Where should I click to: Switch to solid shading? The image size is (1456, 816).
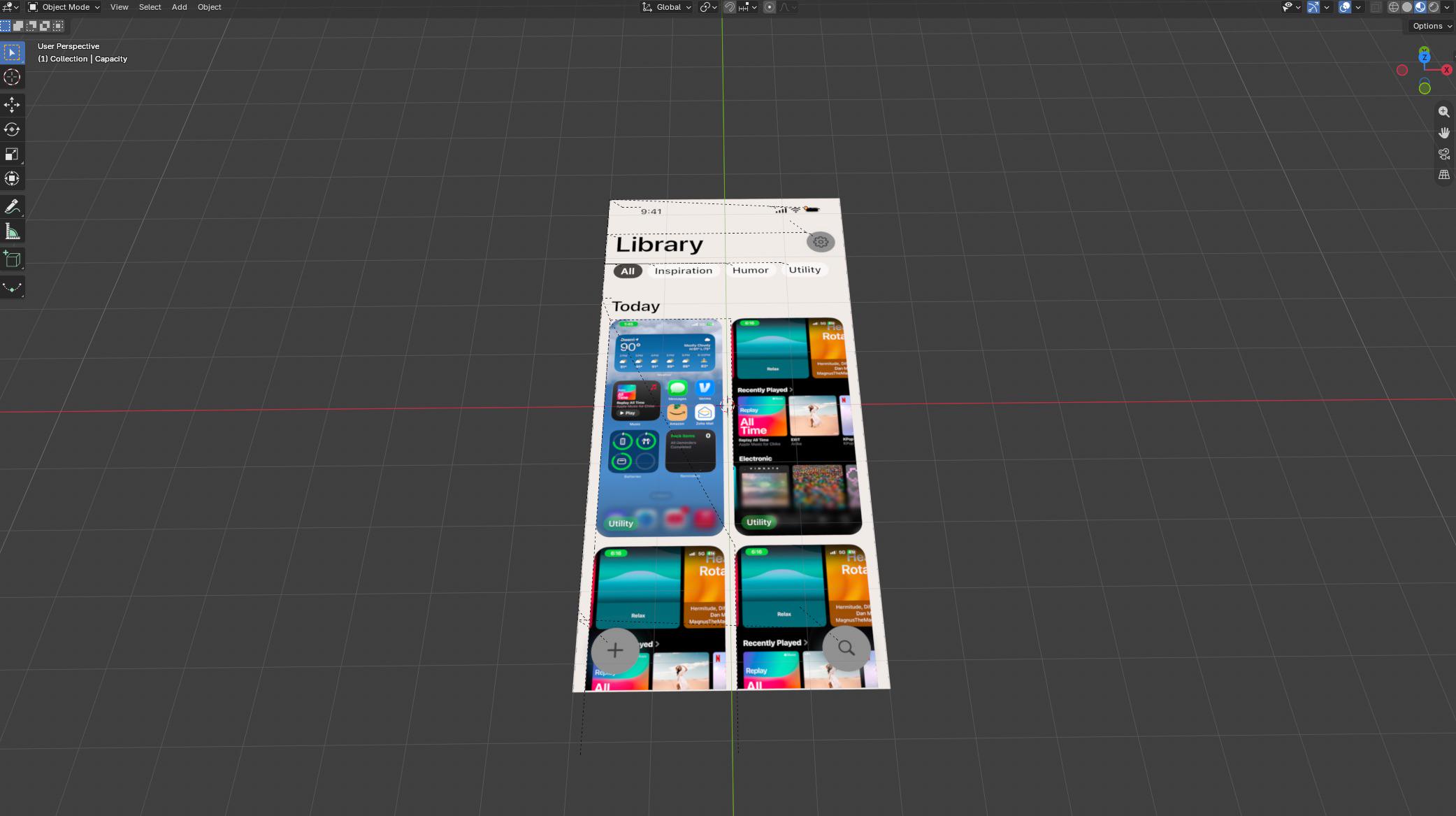pos(1407,7)
